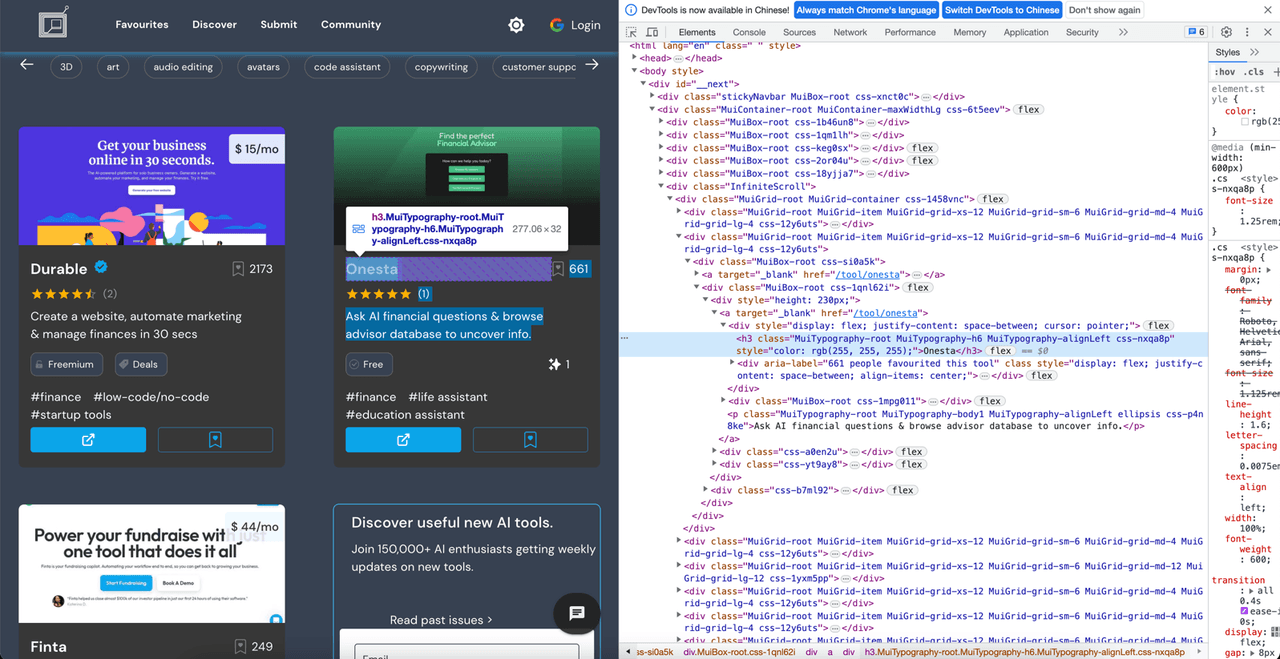Select the copywriting category chip
The height and width of the screenshot is (659, 1280).
(441, 67)
